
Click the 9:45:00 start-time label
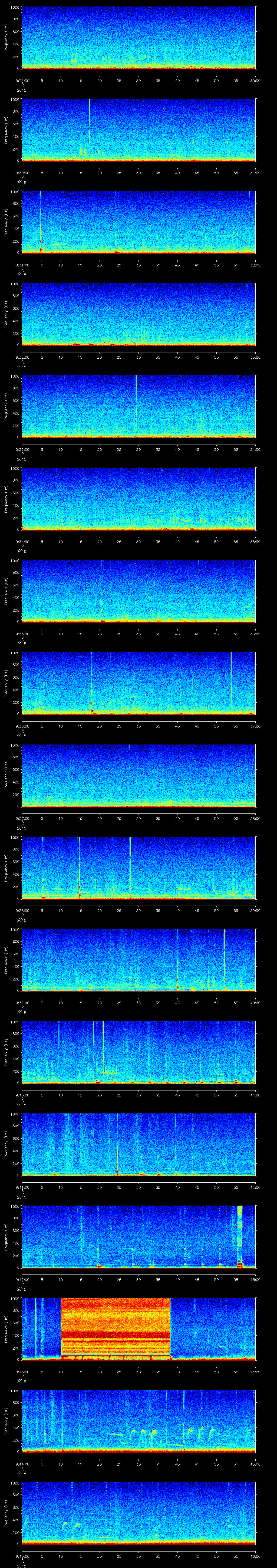click(22, 1556)
